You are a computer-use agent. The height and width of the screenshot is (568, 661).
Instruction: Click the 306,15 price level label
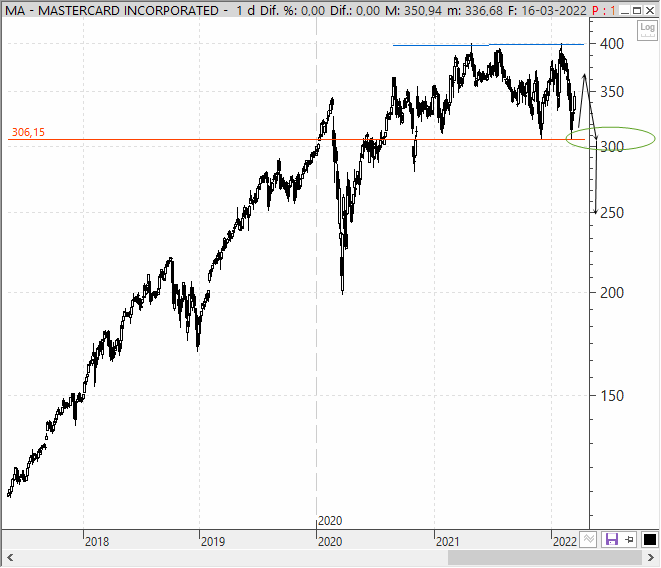28,132
